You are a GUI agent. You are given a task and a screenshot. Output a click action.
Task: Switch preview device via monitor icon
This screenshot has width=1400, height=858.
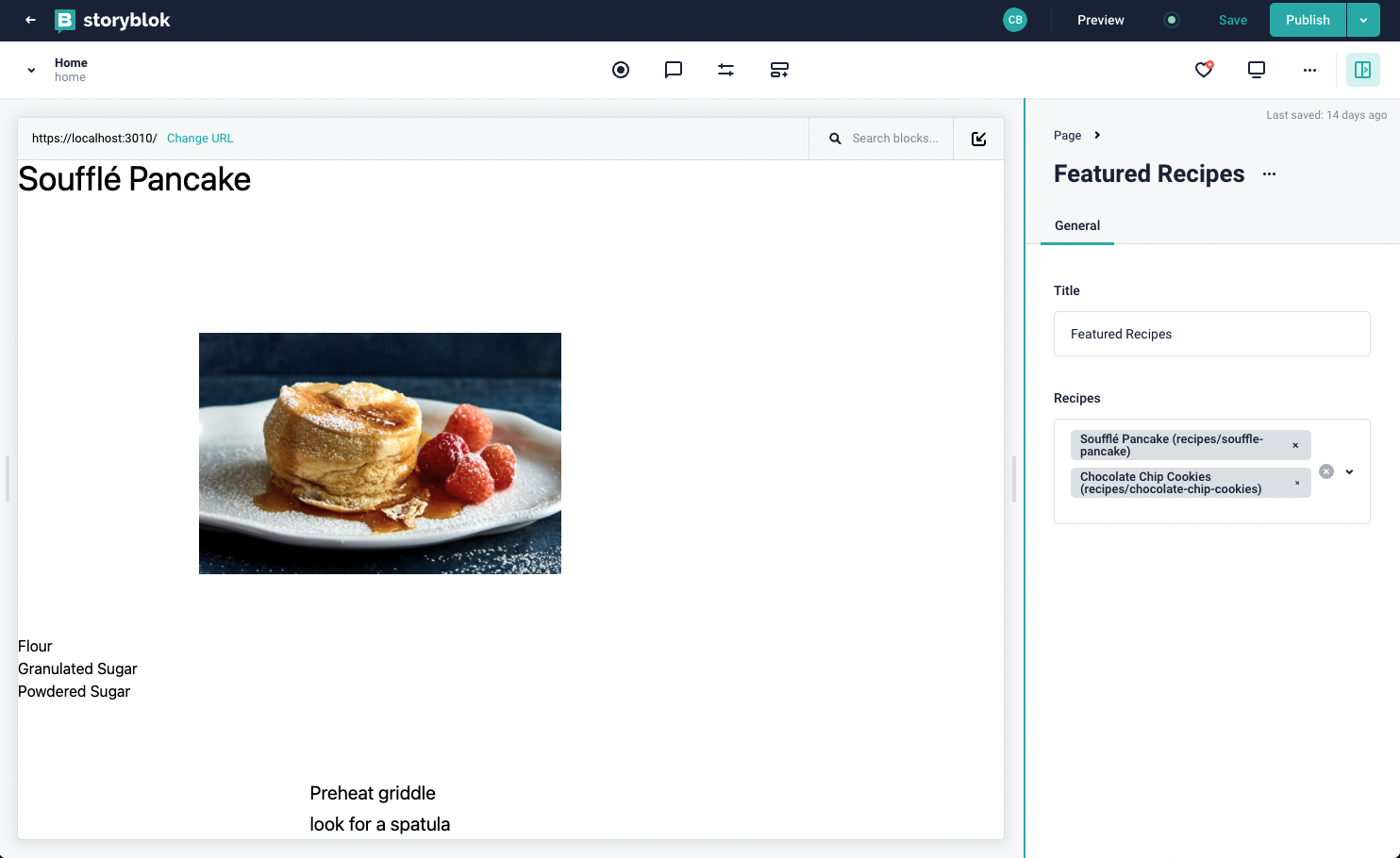coord(1257,70)
